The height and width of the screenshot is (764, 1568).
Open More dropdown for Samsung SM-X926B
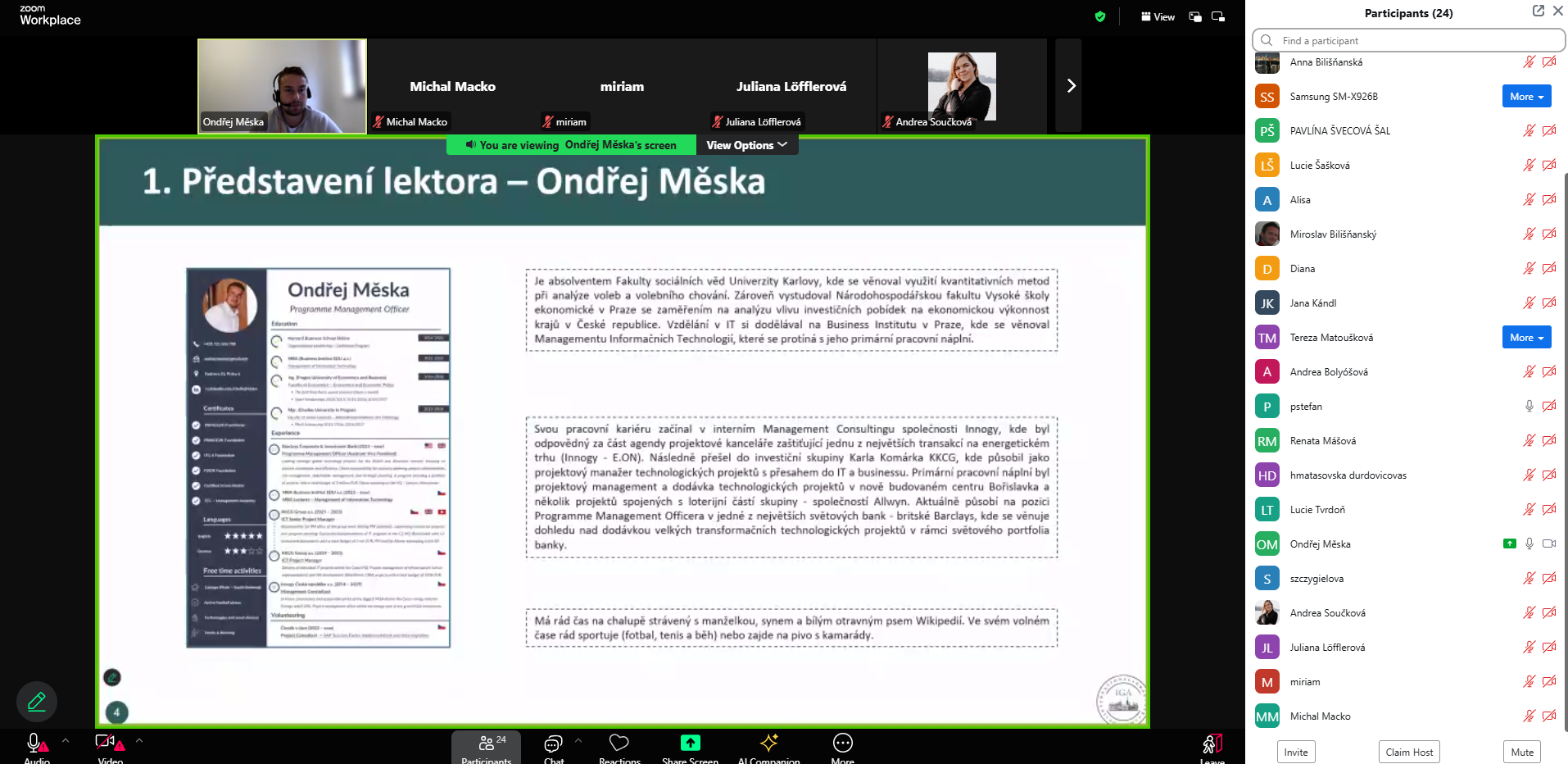(x=1526, y=97)
